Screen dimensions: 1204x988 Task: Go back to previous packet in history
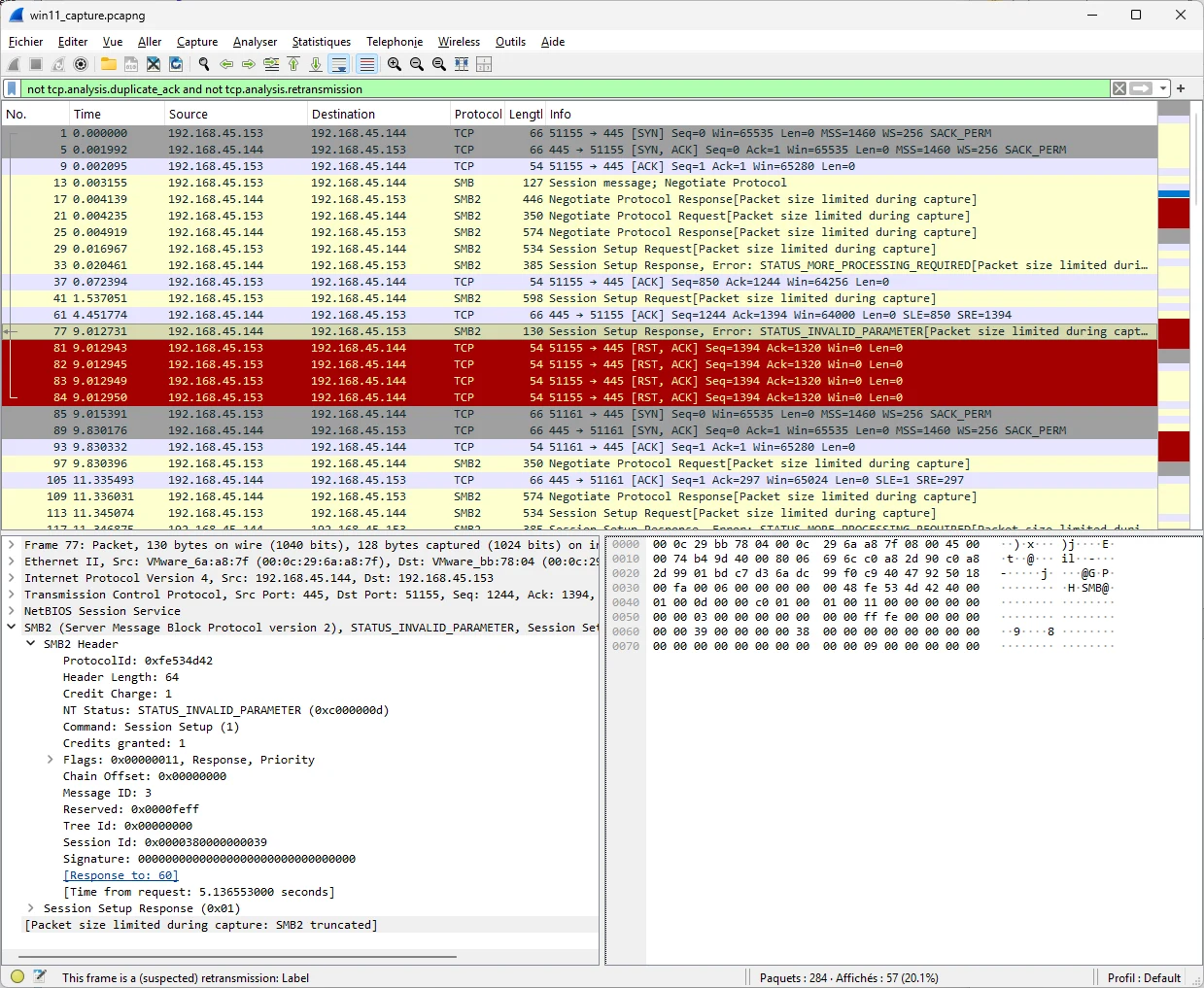(x=226, y=64)
